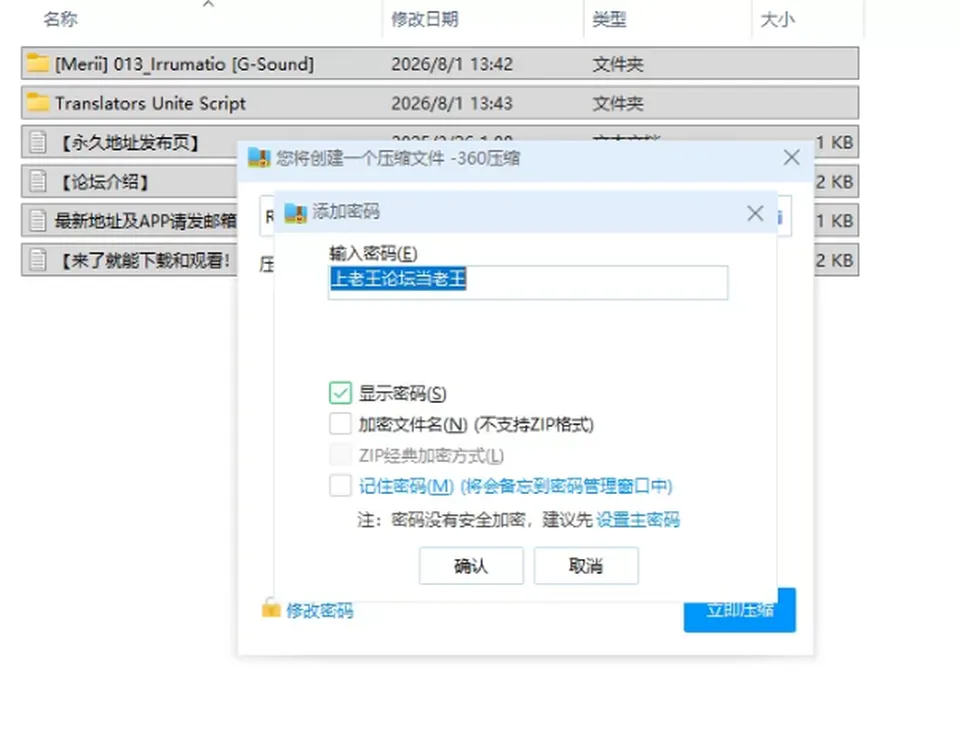960x735 pixels.
Task: Close the 添加密码 dialog
Action: click(755, 213)
